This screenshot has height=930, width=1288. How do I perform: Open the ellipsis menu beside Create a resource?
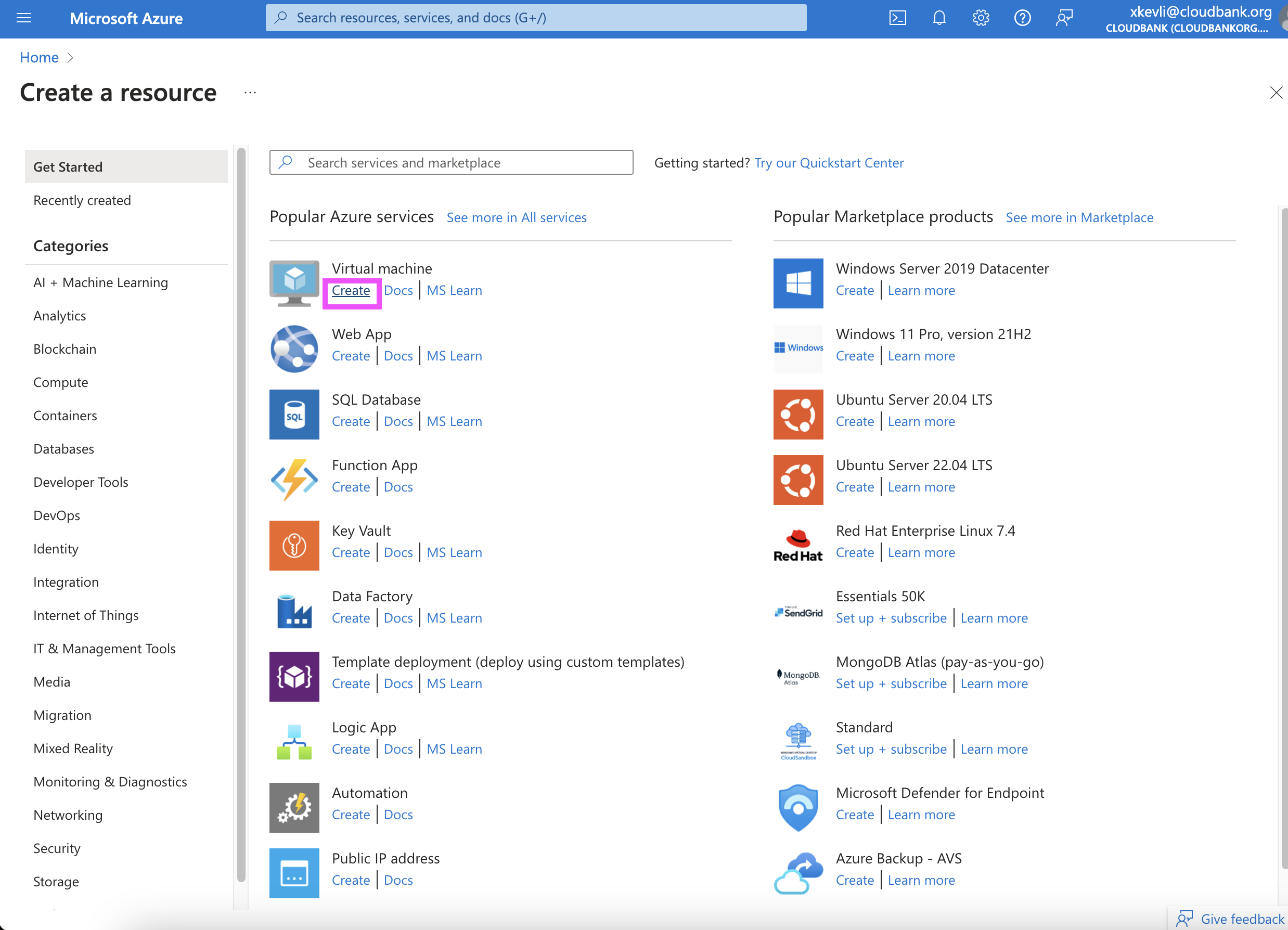(x=250, y=93)
